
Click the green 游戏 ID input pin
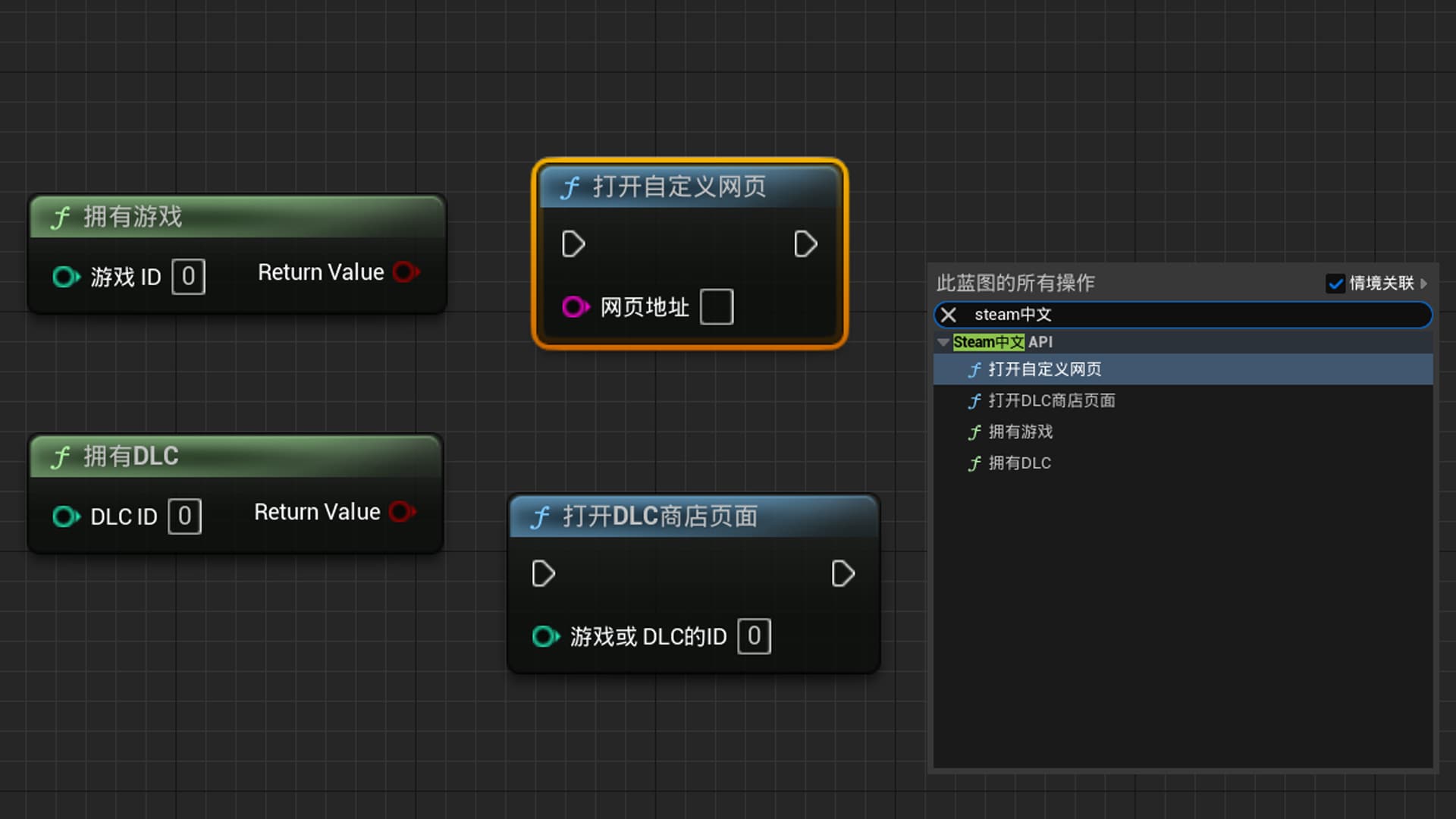pos(66,277)
